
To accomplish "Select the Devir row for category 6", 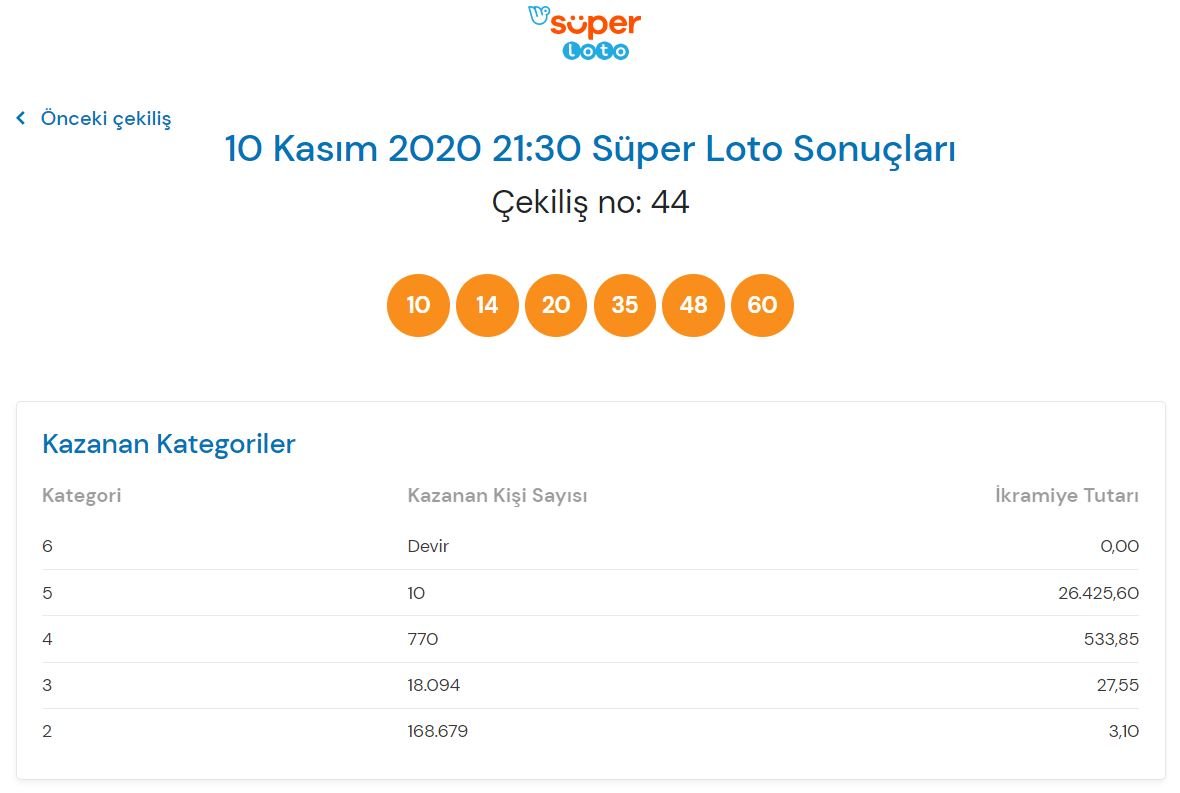I will pos(590,546).
